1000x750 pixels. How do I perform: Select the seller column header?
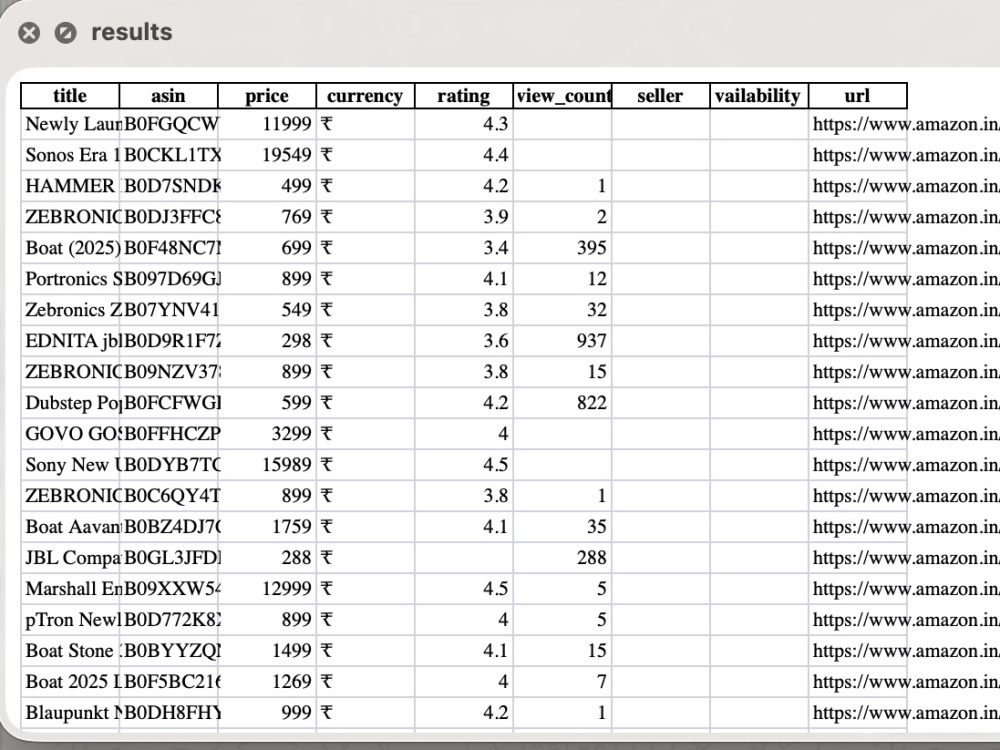click(x=660, y=96)
